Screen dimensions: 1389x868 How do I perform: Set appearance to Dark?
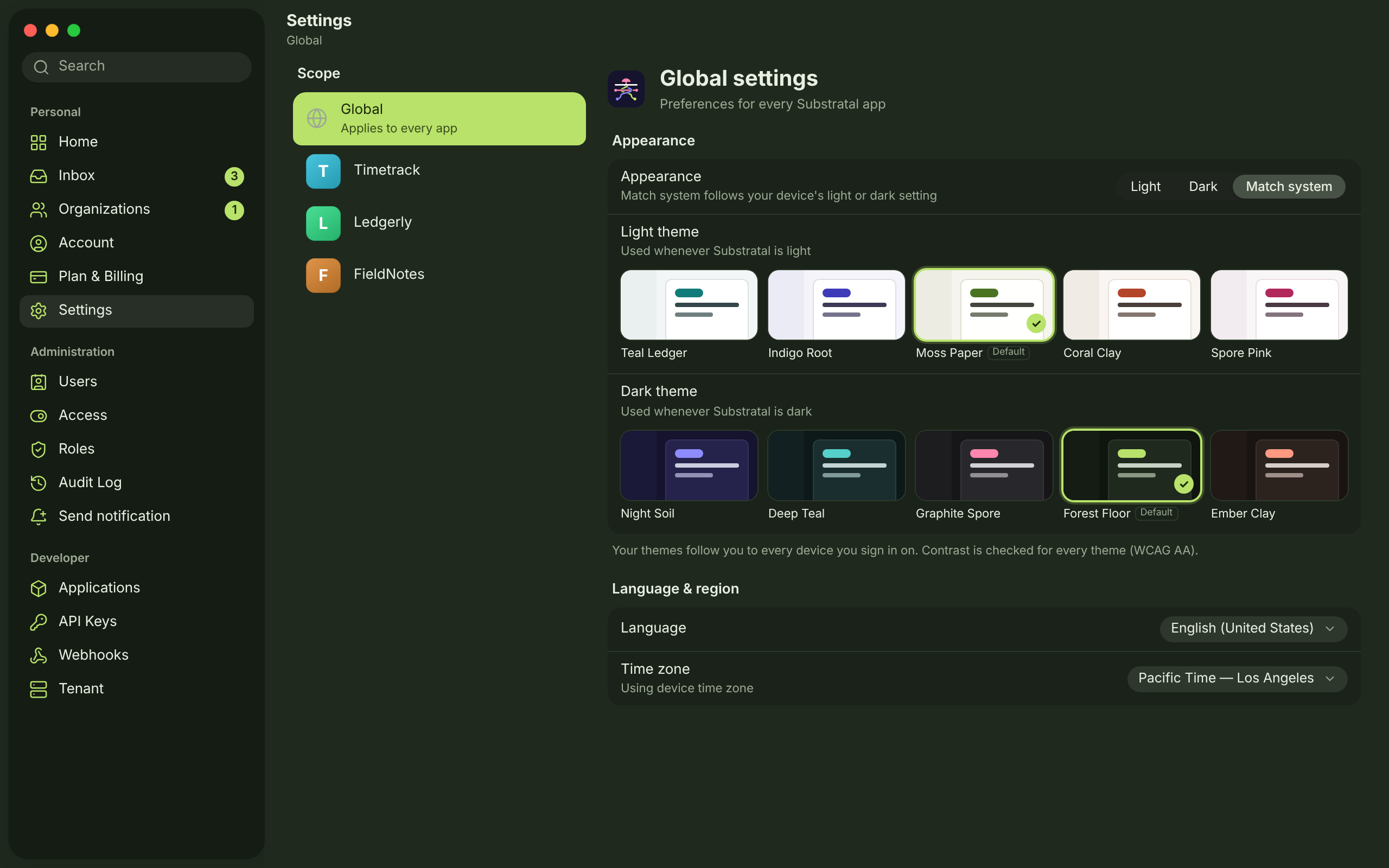(x=1202, y=187)
